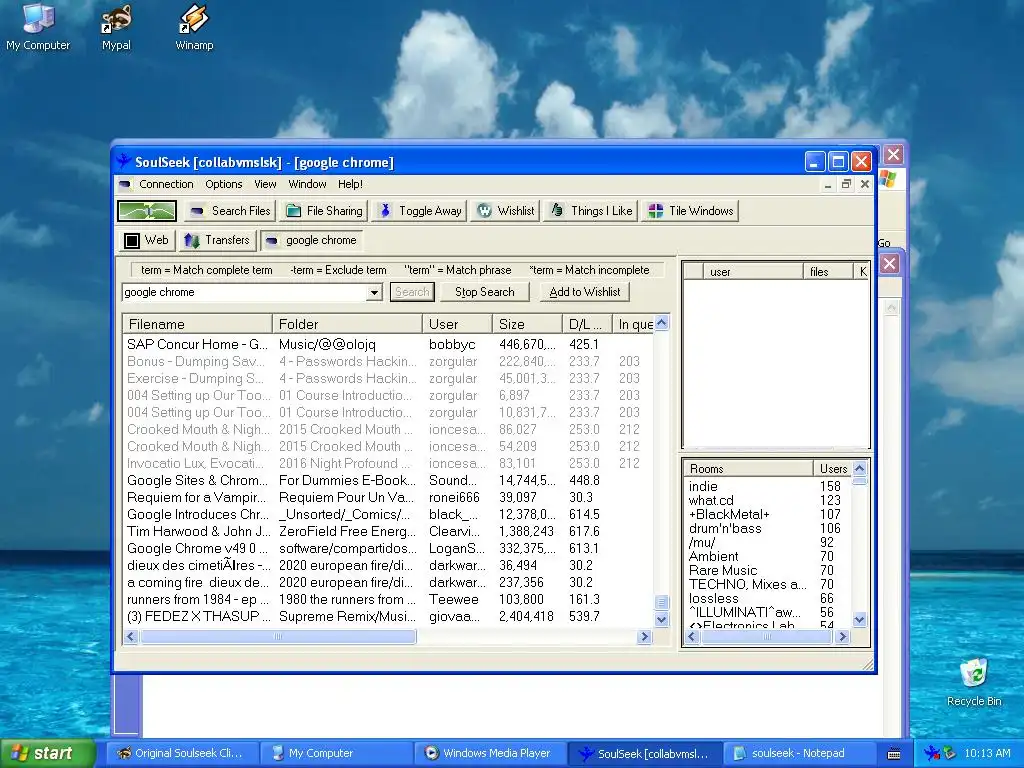Select the Google Sites & Chrom... result

[x=388, y=480]
